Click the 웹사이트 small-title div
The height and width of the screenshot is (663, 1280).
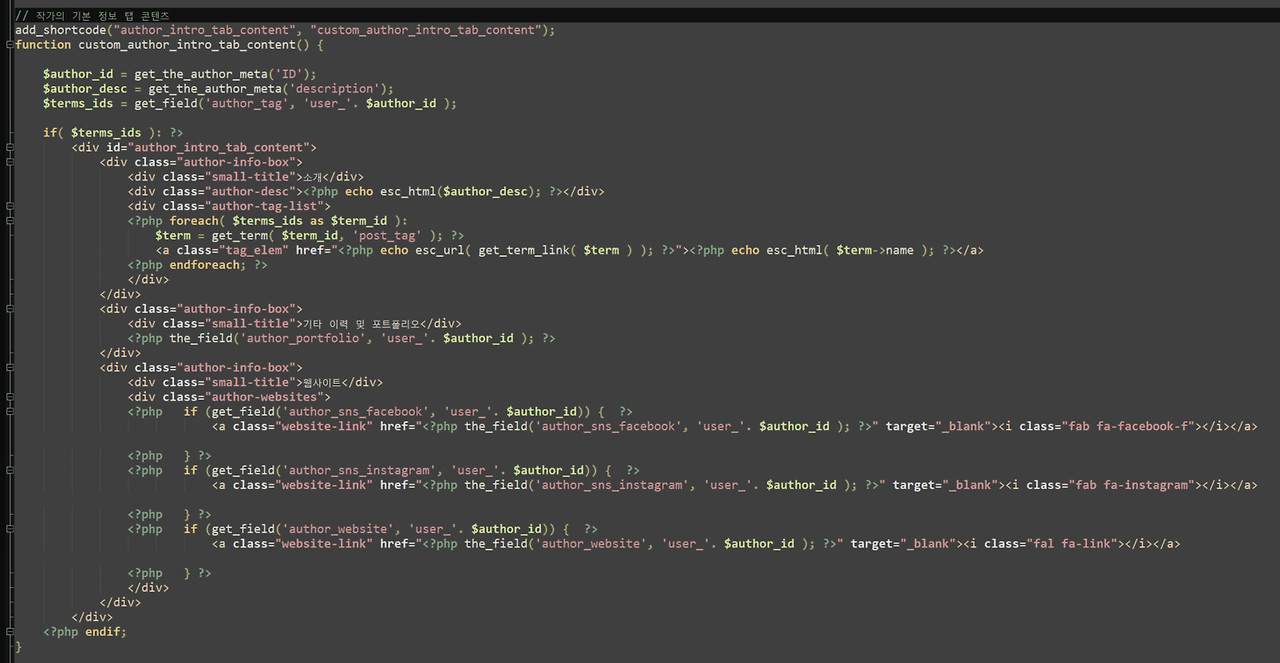click(255, 382)
